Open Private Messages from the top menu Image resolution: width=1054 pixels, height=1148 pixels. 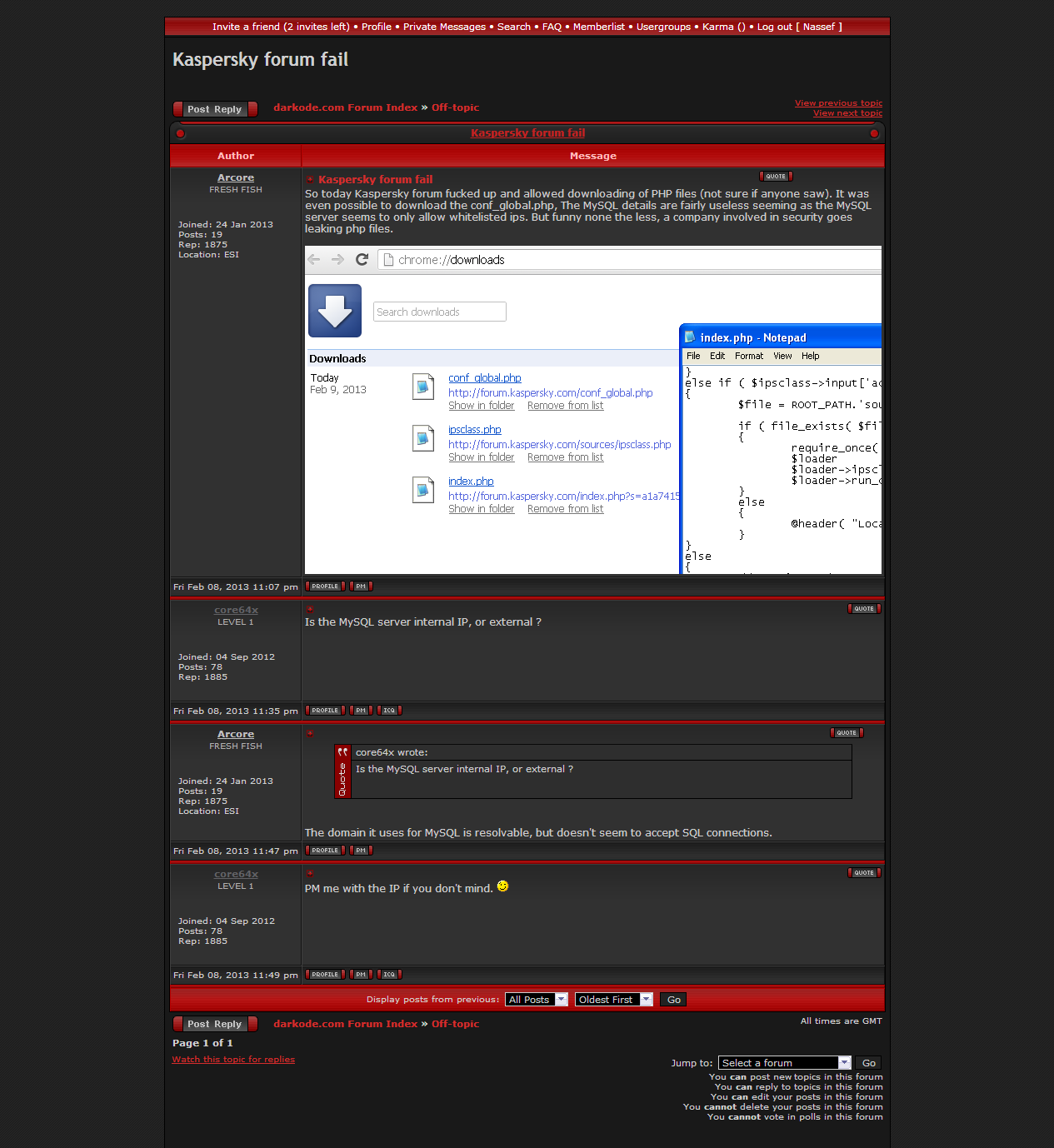pyautogui.click(x=444, y=27)
